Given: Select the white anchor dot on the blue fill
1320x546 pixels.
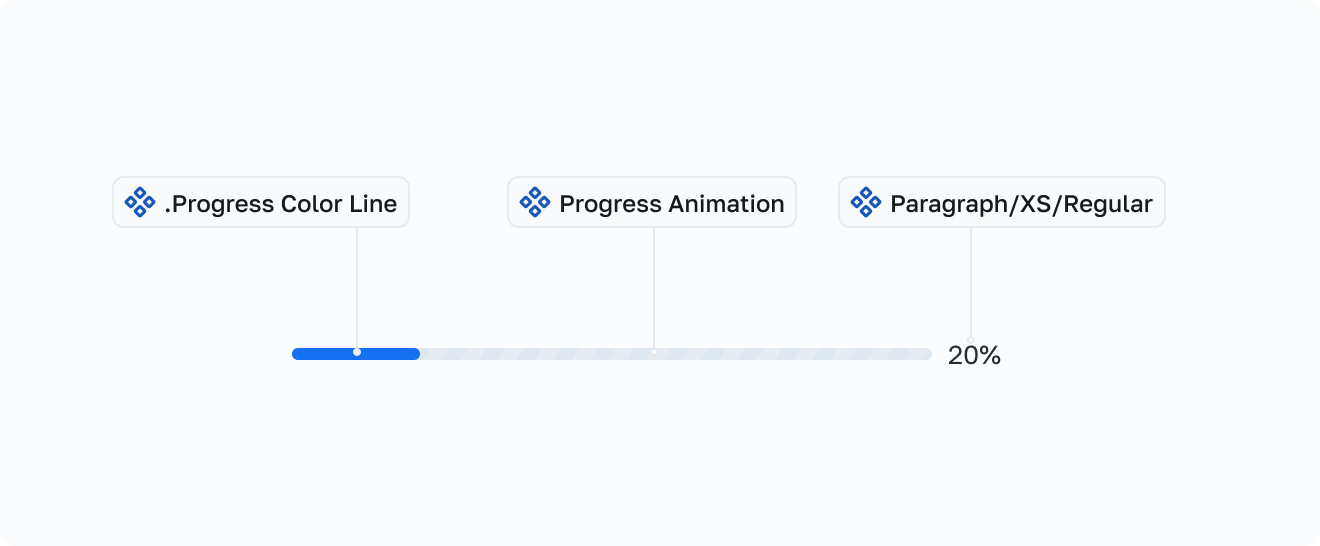Looking at the screenshot, I should (x=357, y=352).
